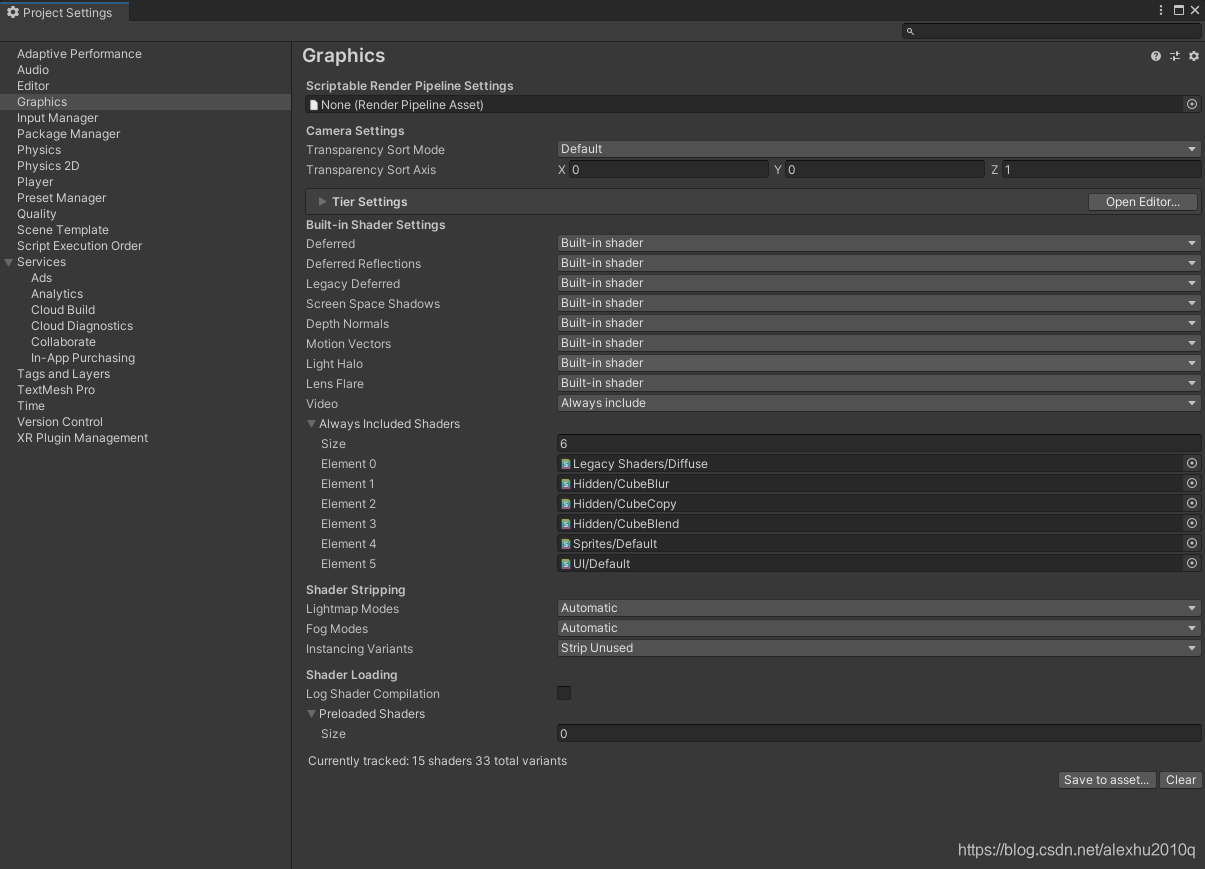Select Player settings category

[x=35, y=182]
